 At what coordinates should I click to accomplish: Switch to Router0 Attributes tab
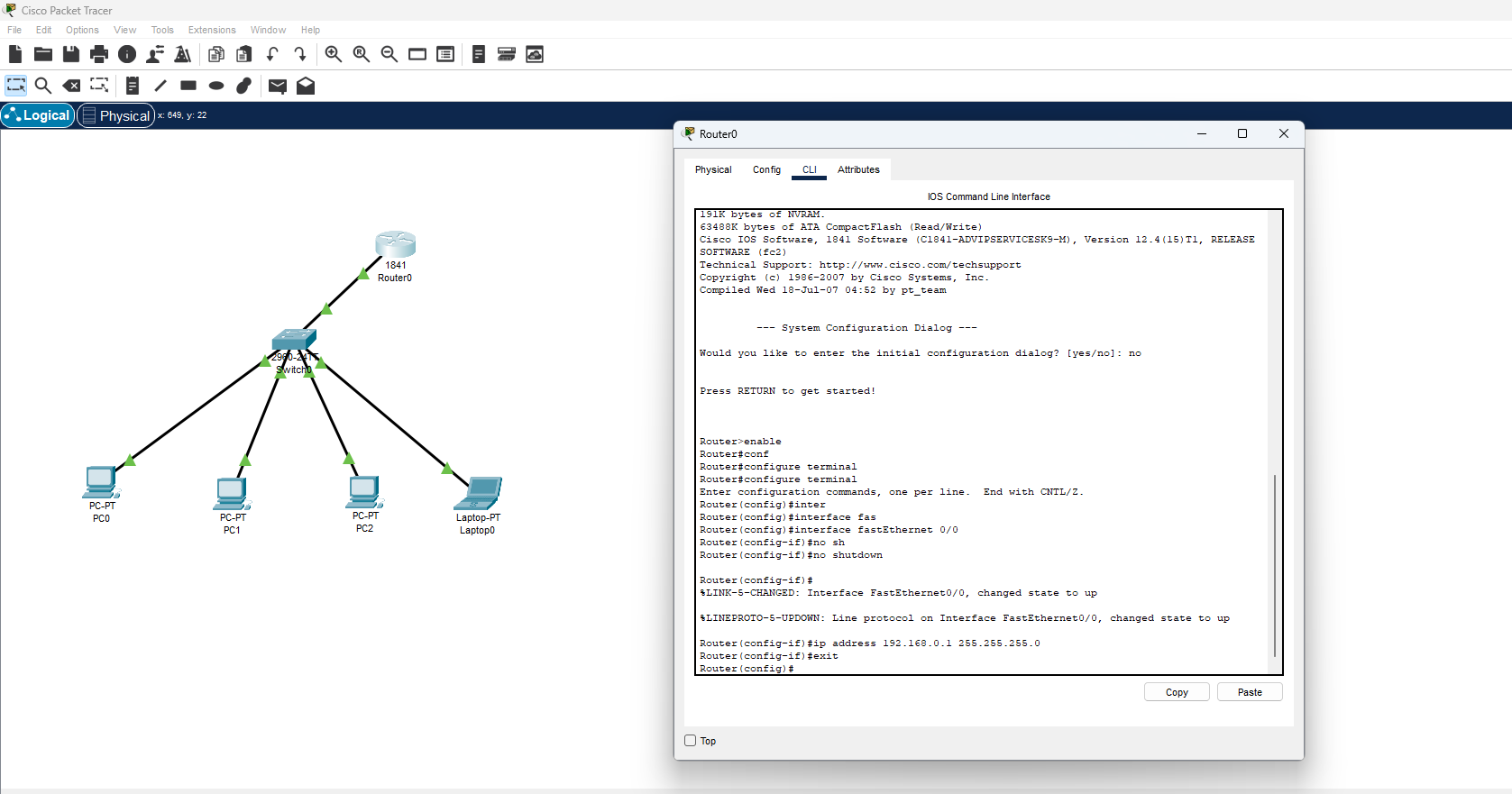tap(858, 169)
